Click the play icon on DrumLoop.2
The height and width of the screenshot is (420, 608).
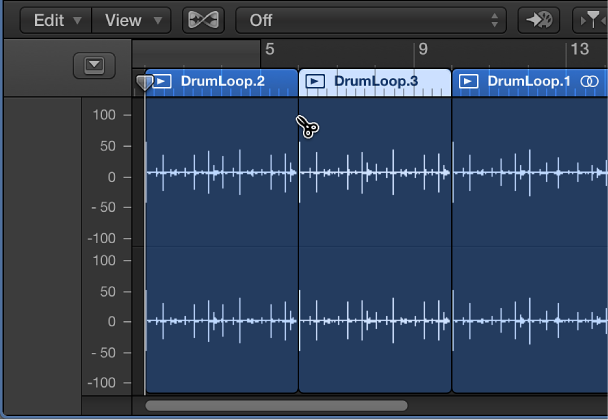pos(162,81)
